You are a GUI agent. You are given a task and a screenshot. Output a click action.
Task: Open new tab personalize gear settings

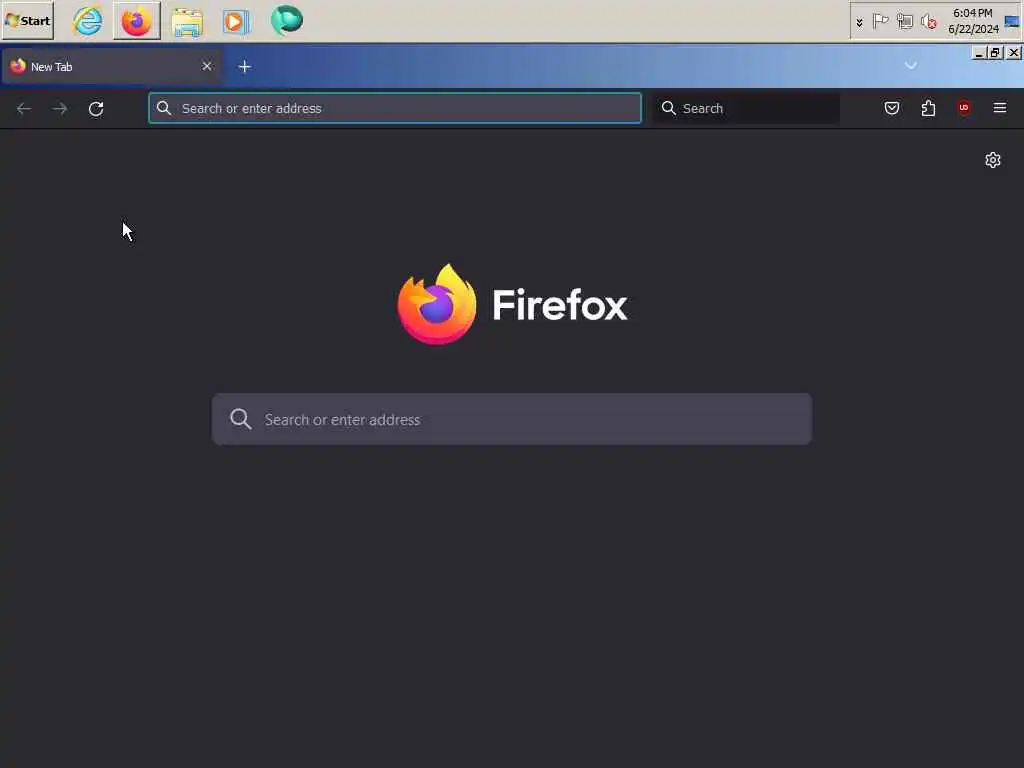click(993, 160)
